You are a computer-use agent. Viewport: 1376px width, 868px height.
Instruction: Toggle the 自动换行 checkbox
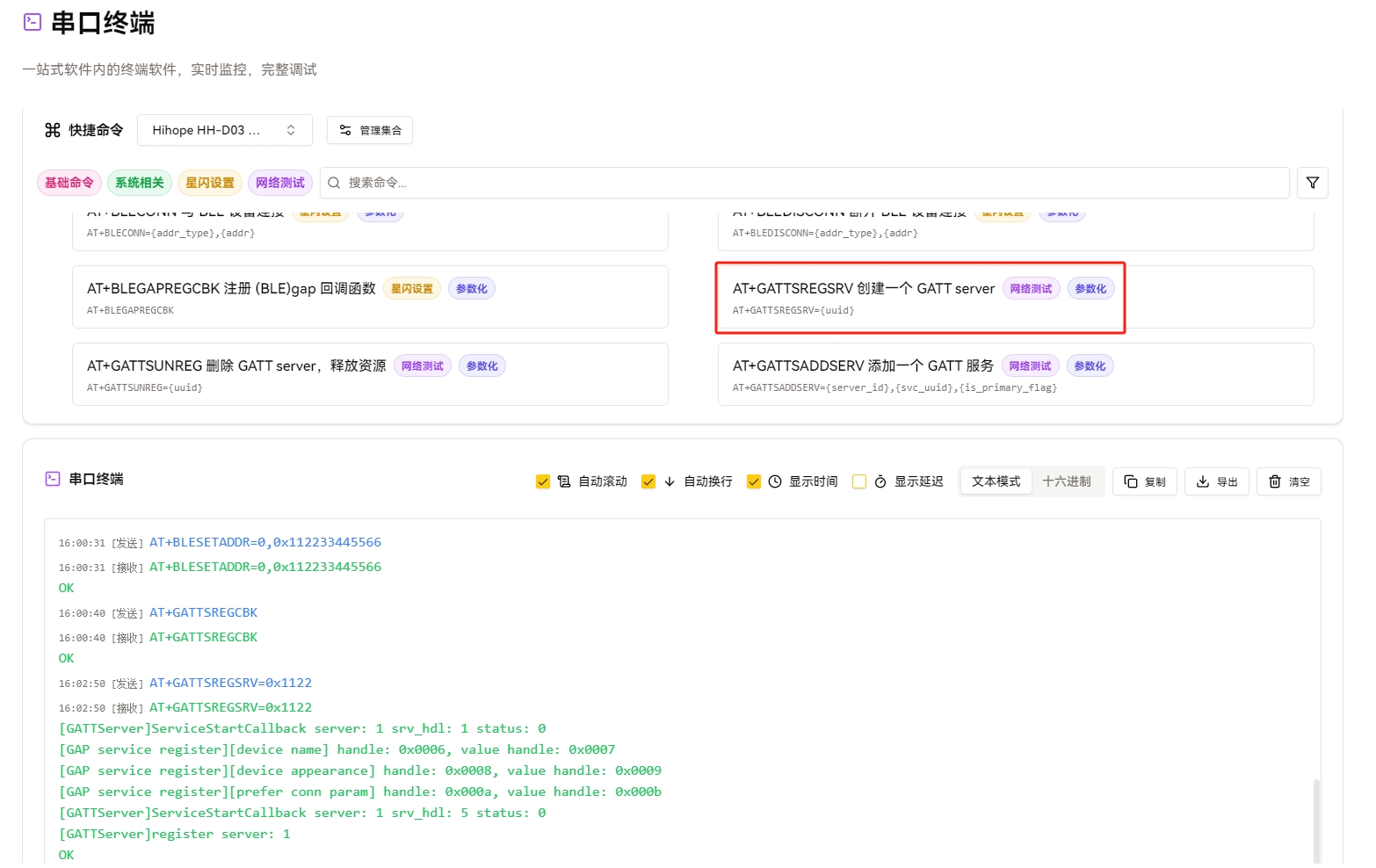coord(648,481)
